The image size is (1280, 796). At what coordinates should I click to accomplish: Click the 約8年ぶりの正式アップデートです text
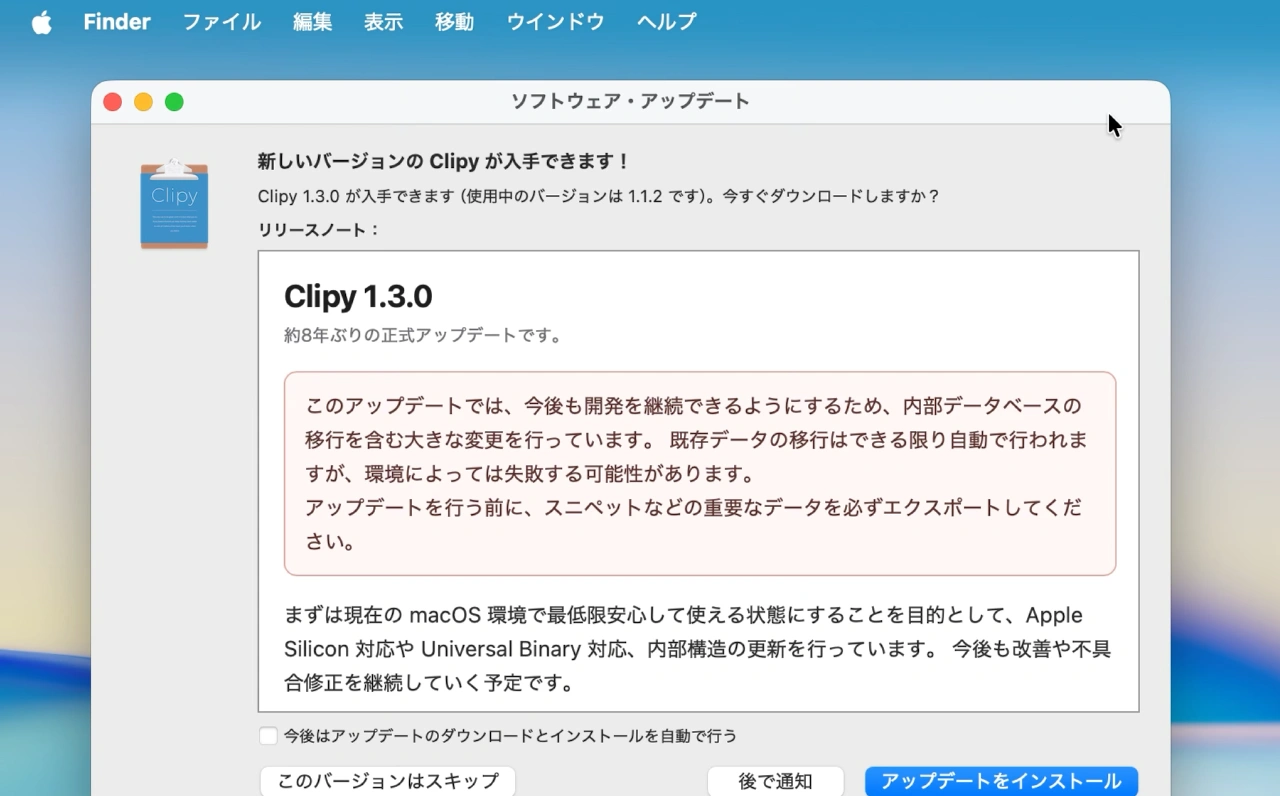click(423, 336)
